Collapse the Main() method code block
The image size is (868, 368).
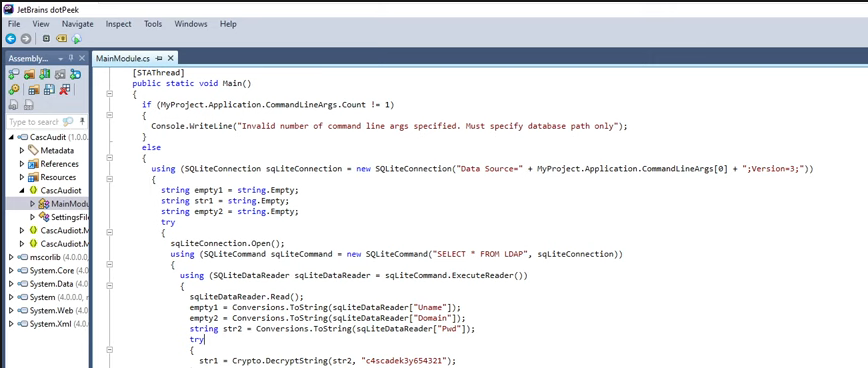coord(110,94)
